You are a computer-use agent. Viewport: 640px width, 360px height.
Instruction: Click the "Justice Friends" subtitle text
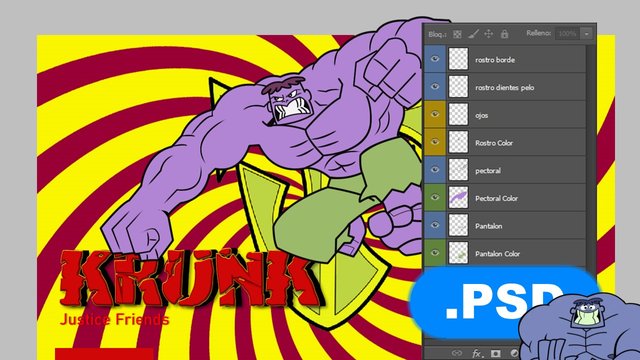point(114,319)
